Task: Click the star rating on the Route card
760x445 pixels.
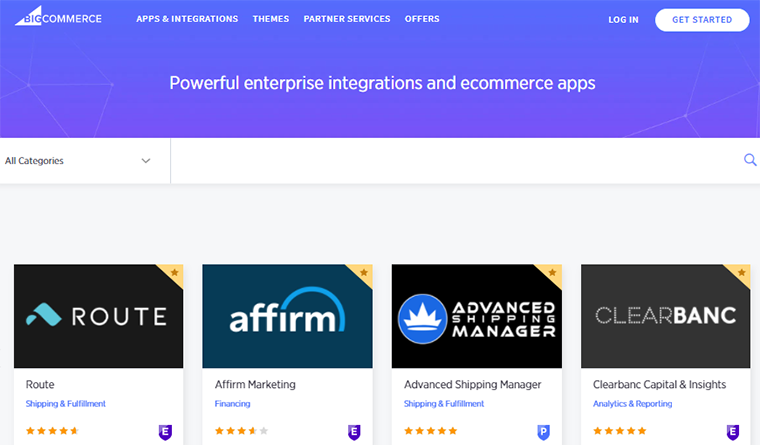Action: point(52,430)
